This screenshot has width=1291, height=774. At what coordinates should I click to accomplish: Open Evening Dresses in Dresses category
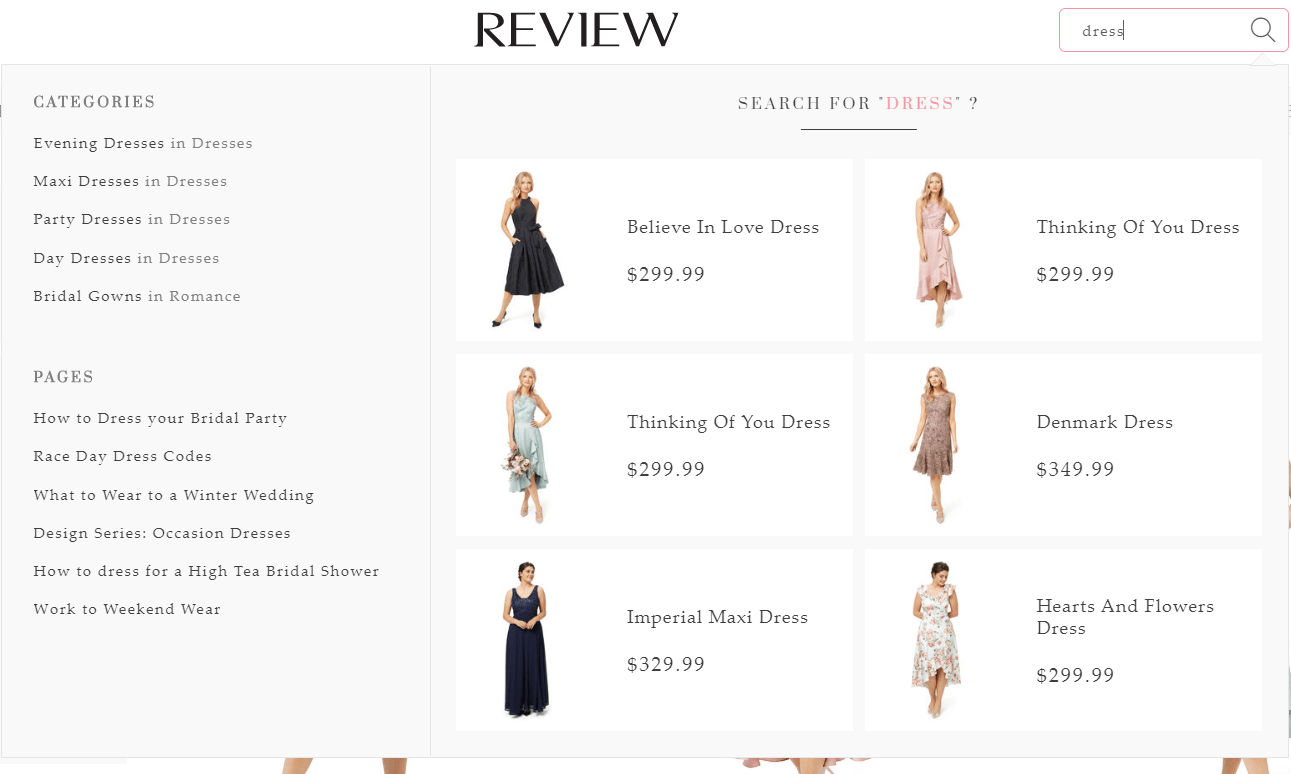tap(143, 143)
